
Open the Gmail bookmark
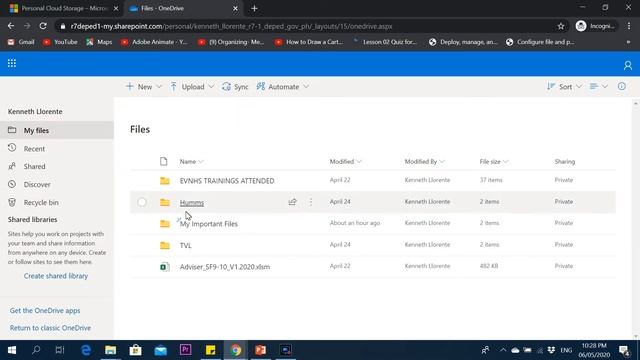[21, 42]
